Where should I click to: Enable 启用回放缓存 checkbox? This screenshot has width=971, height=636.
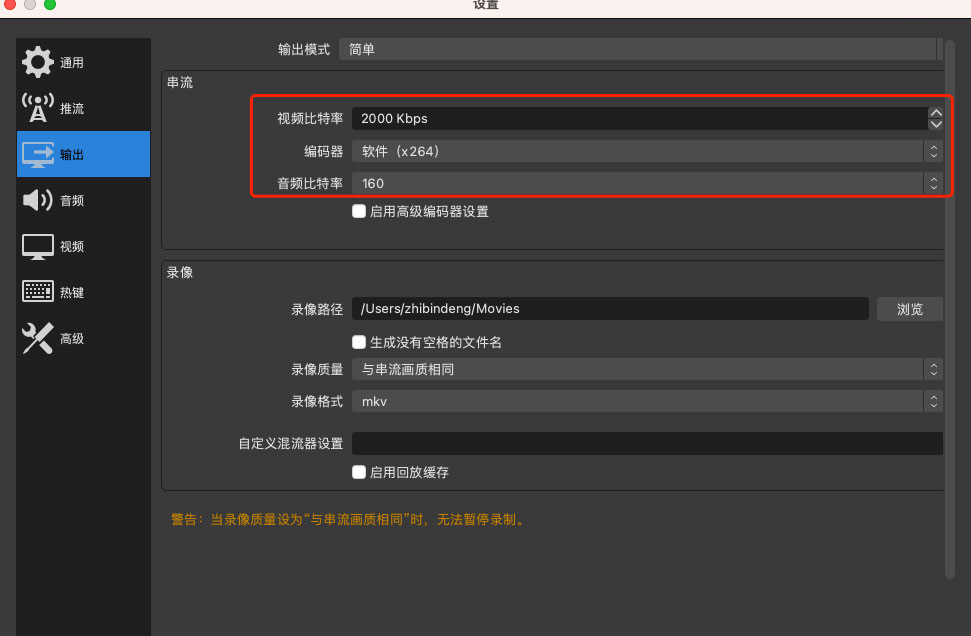(359, 472)
